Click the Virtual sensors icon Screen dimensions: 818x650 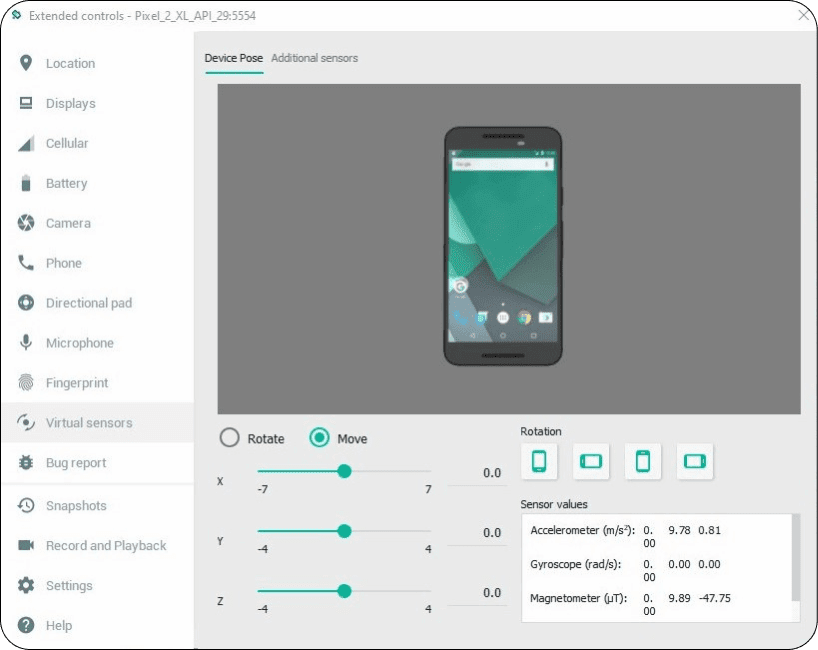pos(26,423)
